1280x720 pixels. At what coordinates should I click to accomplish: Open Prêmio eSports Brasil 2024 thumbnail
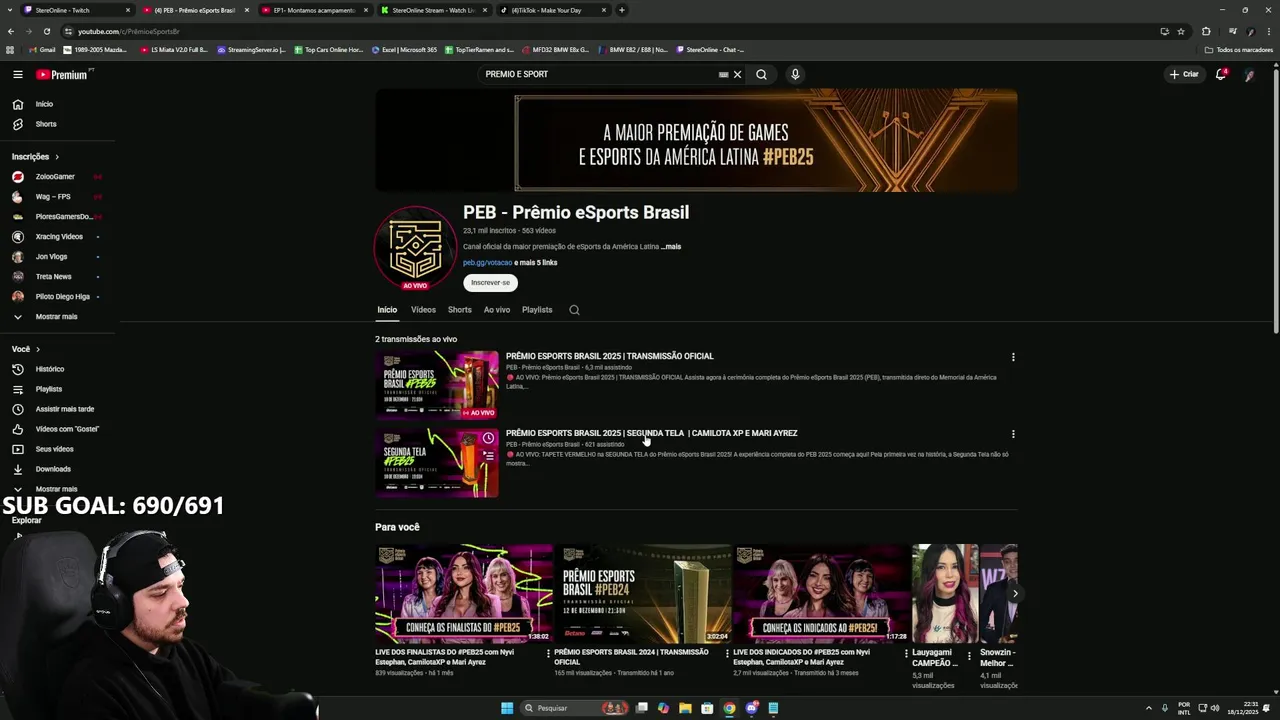pos(642,594)
